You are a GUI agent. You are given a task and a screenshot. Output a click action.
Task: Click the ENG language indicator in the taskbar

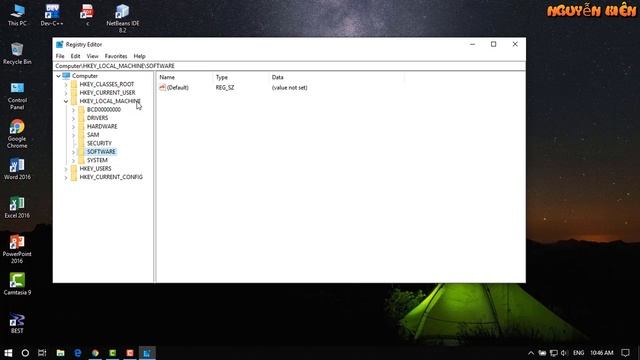(578, 353)
